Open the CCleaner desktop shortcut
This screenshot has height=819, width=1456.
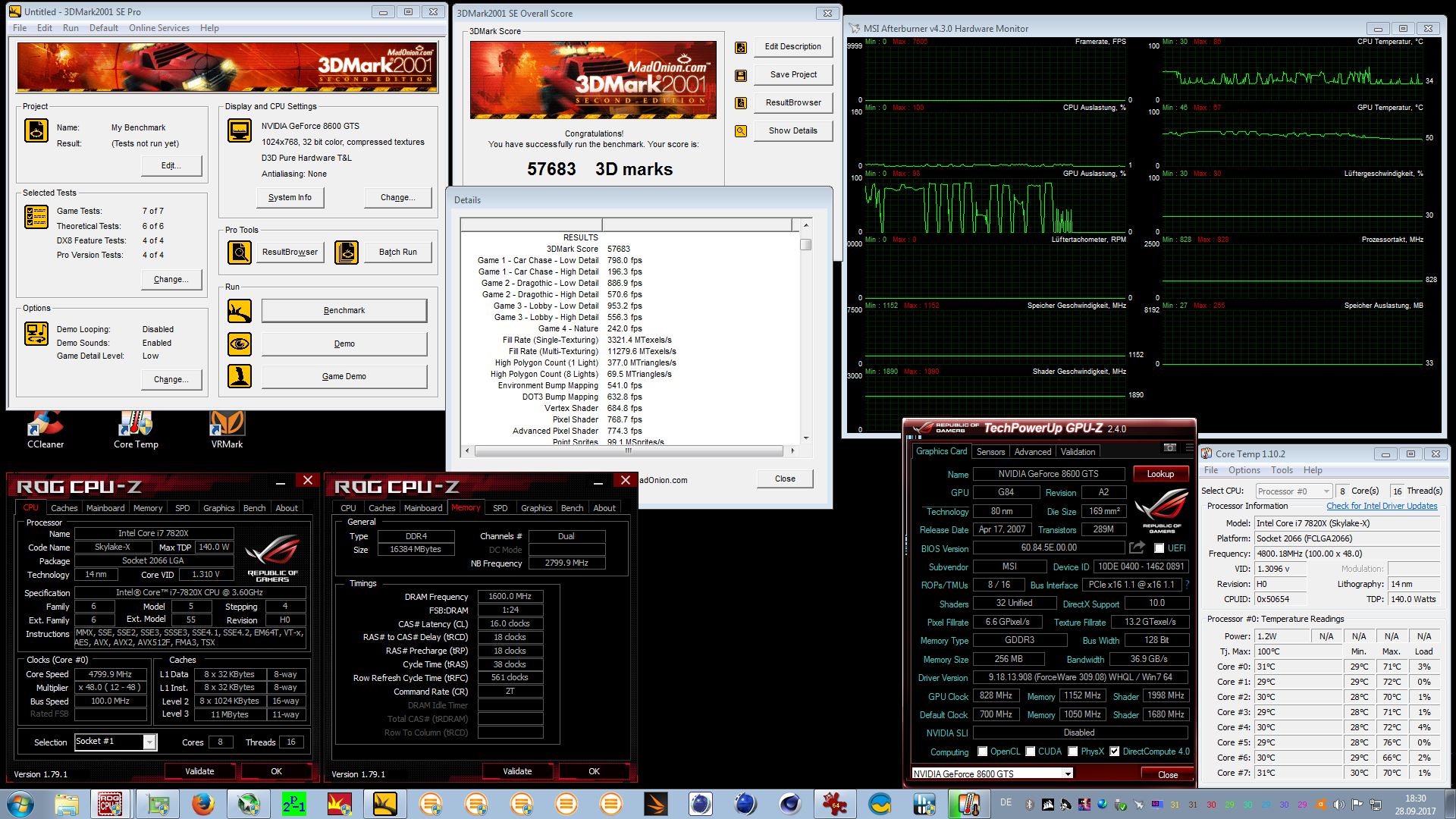(x=45, y=429)
